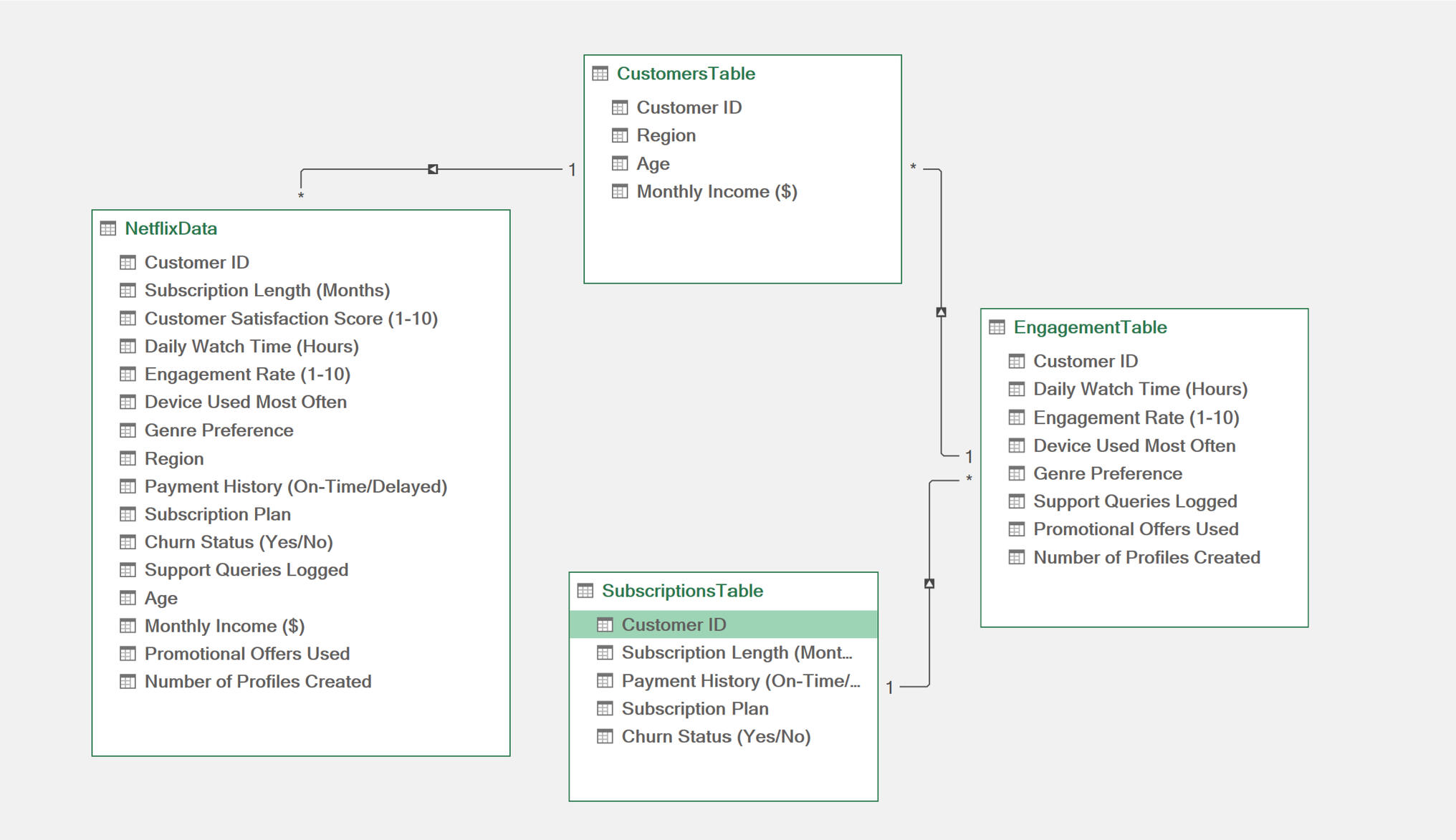Click the EngagementTable header table icon

click(997, 327)
